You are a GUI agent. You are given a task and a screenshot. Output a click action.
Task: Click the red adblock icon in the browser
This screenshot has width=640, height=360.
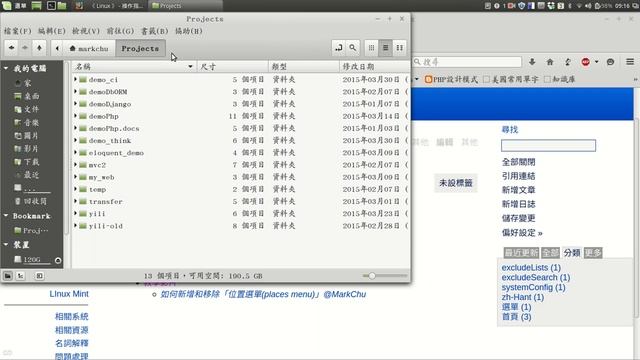click(586, 62)
